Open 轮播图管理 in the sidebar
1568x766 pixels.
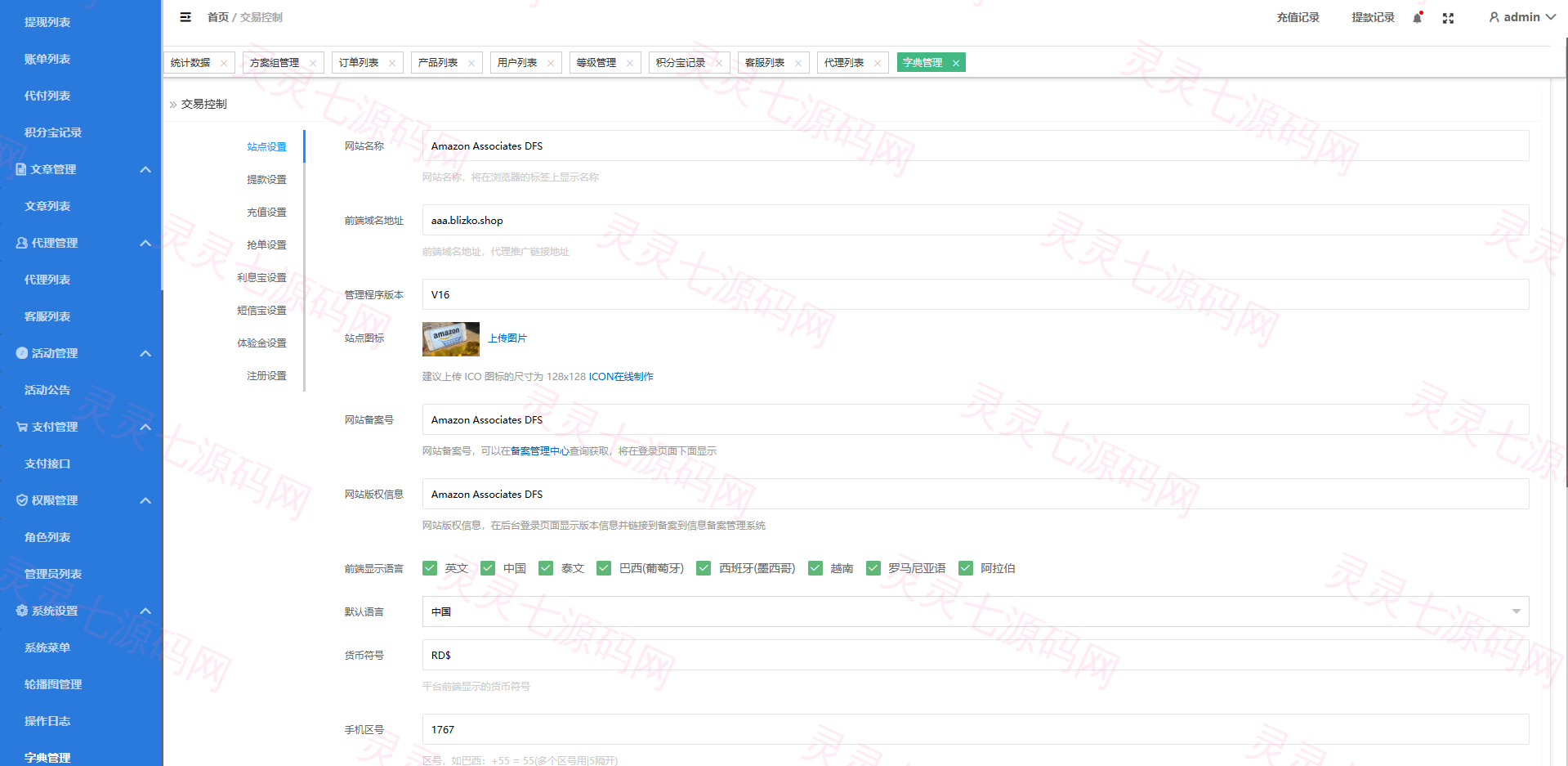(x=53, y=684)
